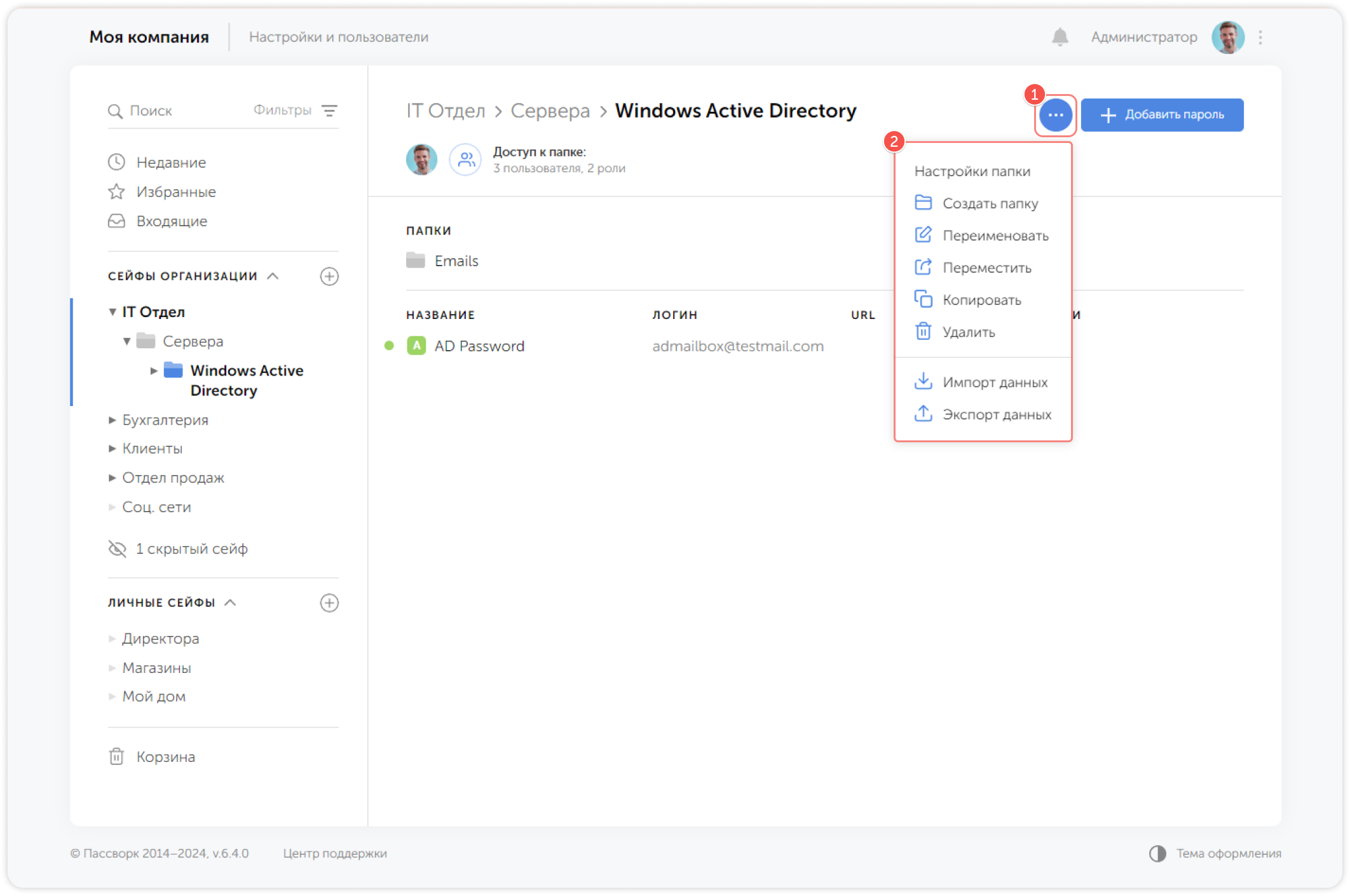The image size is (1350, 896).
Task: Select Удалить in folder menu
Action: 968,332
